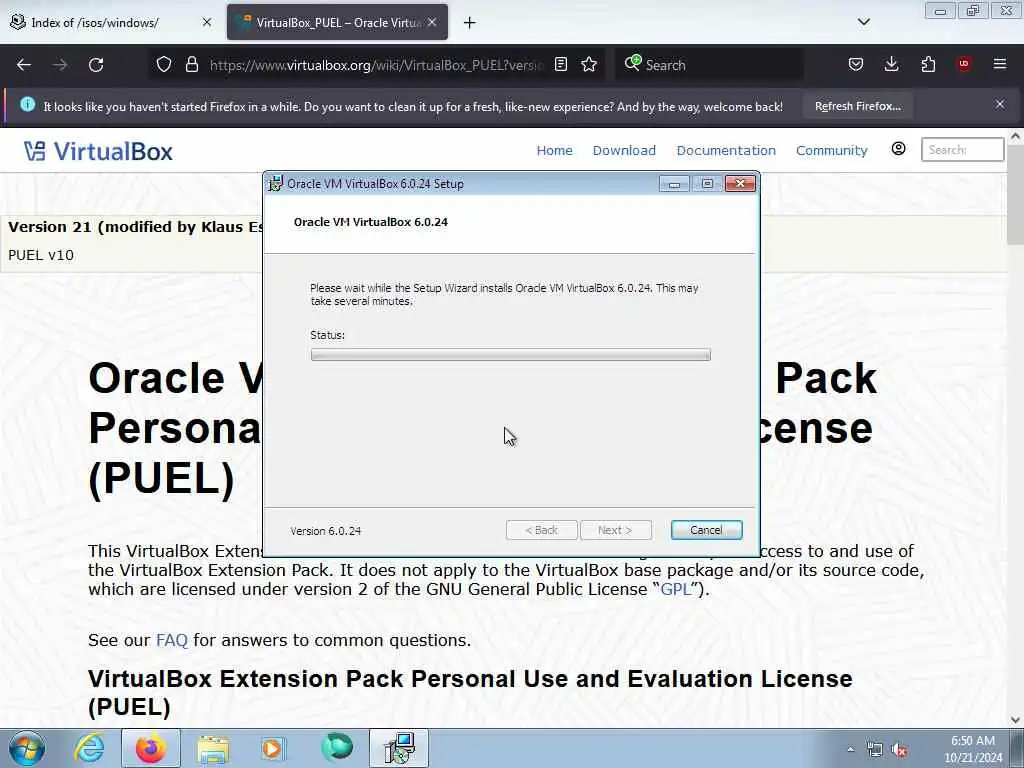Go back with Firefox back arrow
This screenshot has width=1024, height=768.
point(24,65)
